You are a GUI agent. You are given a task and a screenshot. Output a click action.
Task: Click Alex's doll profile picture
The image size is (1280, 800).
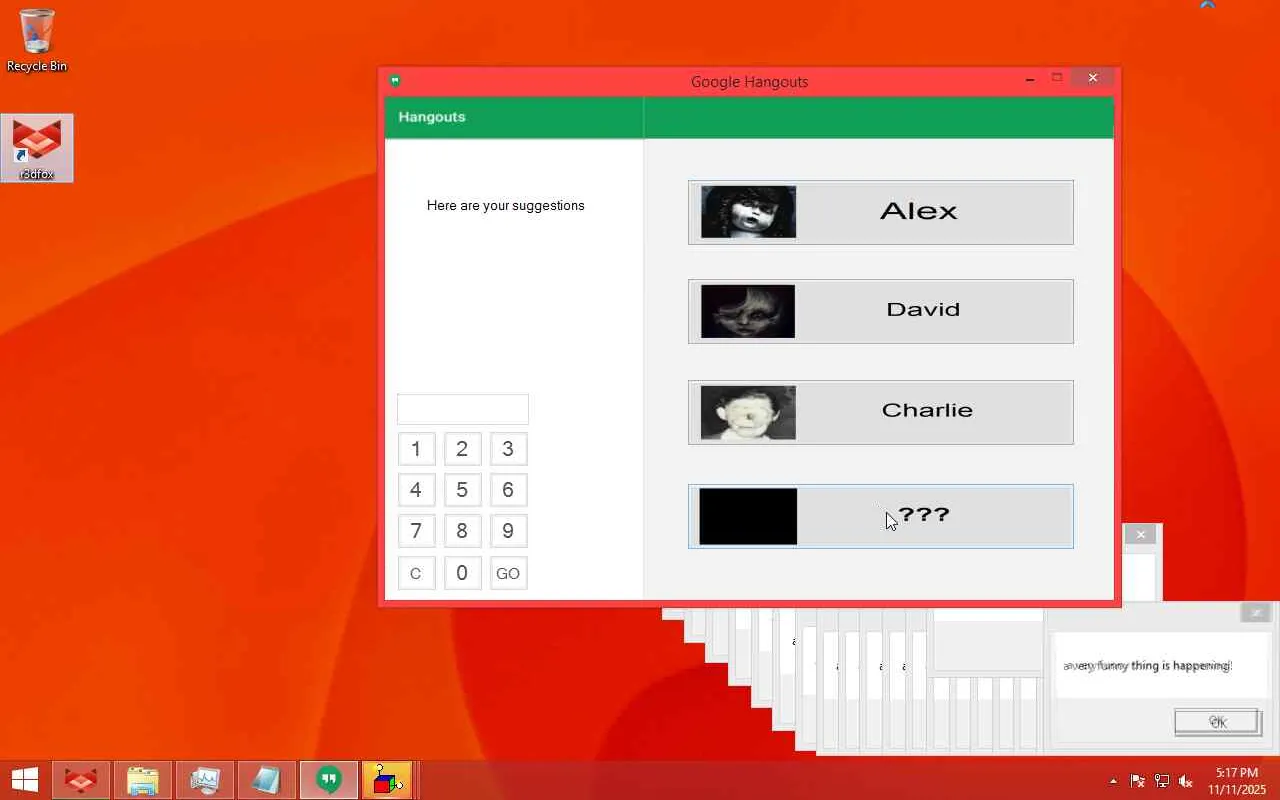pos(748,212)
